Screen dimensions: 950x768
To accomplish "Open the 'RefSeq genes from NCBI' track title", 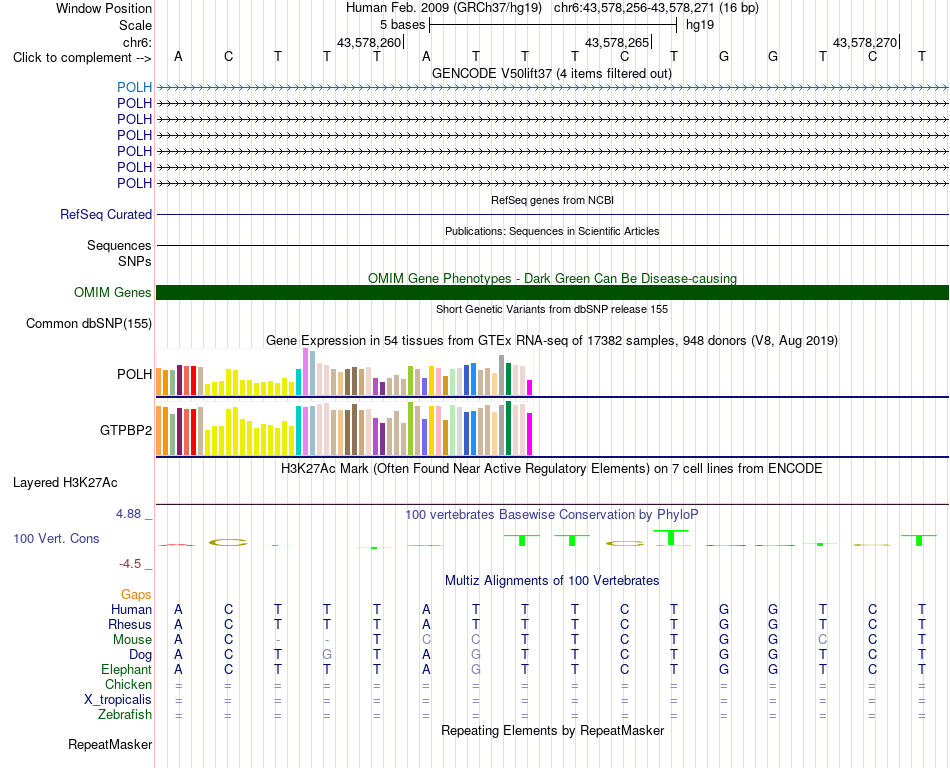I will tap(553, 200).
